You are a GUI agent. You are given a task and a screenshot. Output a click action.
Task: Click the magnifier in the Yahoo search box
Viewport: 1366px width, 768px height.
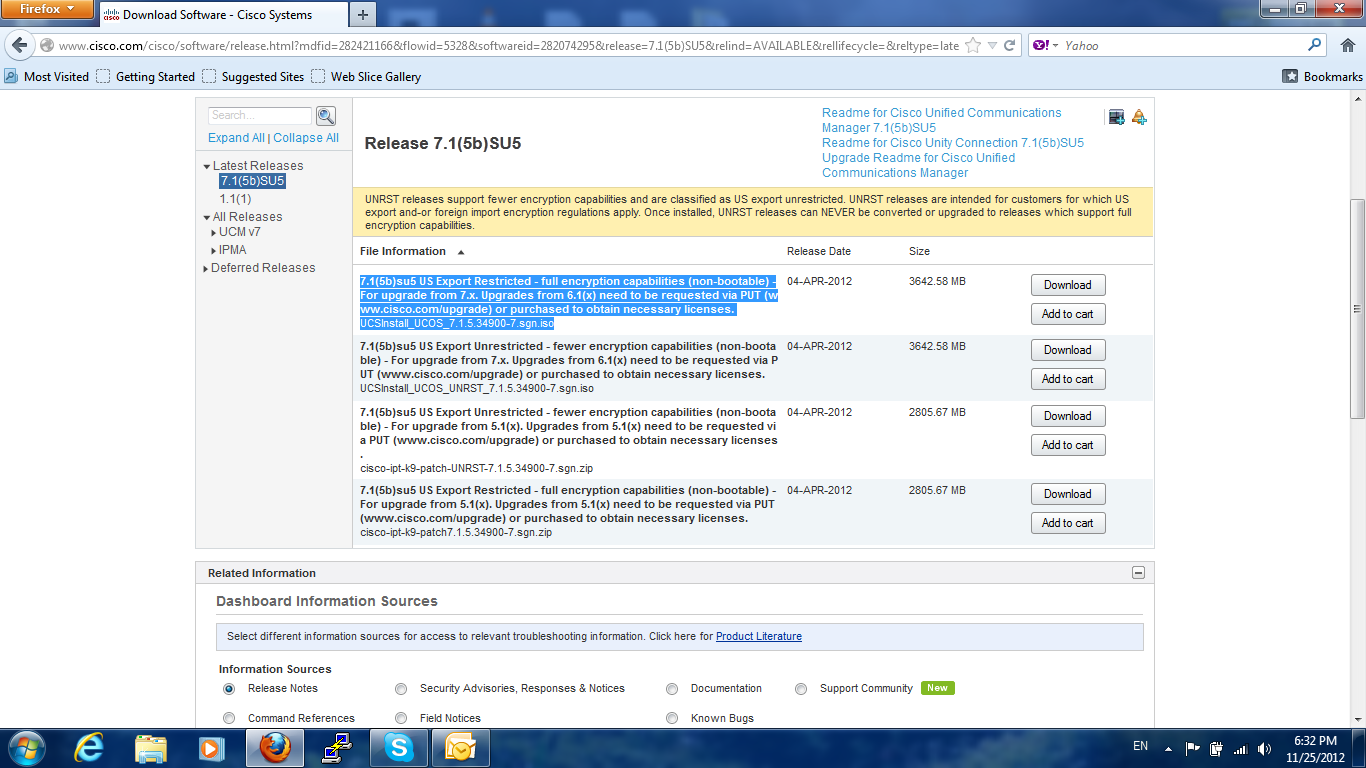tap(1315, 45)
